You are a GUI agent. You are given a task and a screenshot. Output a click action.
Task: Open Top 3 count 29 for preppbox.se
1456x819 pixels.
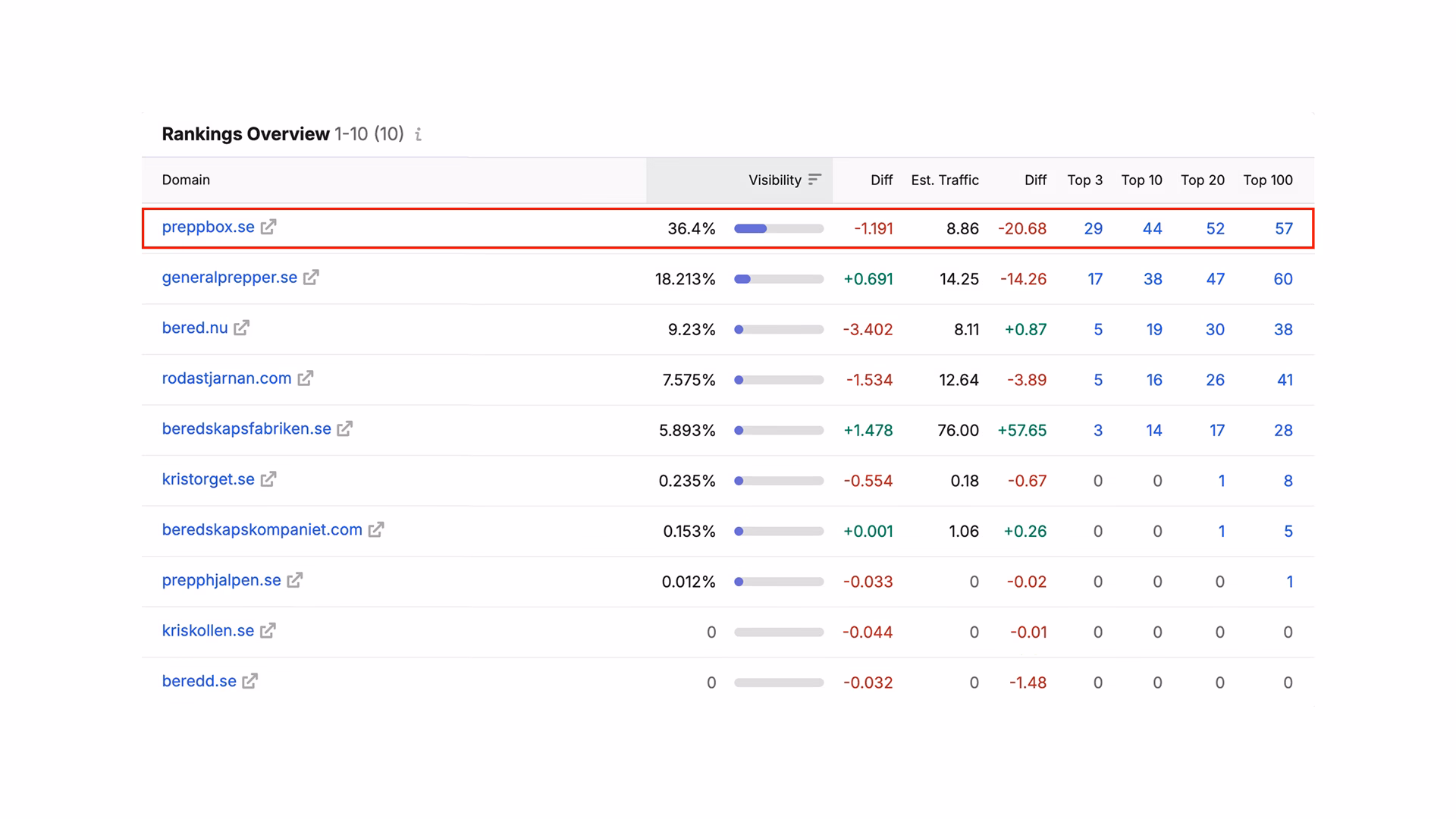click(x=1093, y=228)
